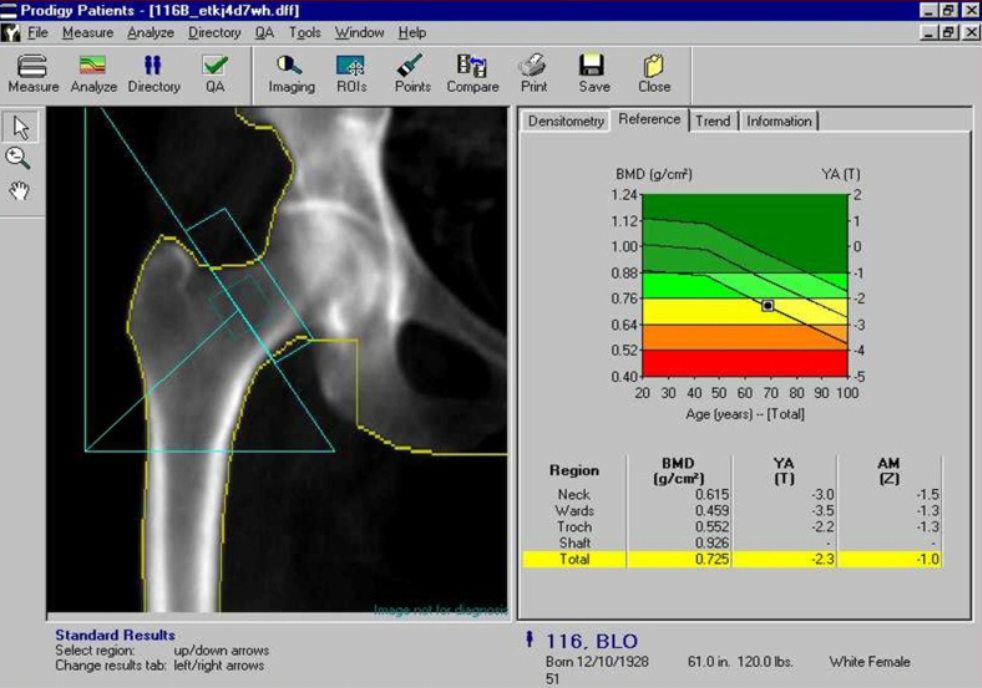Click the Measure toolbar icon
This screenshot has height=688, width=982.
coord(34,73)
